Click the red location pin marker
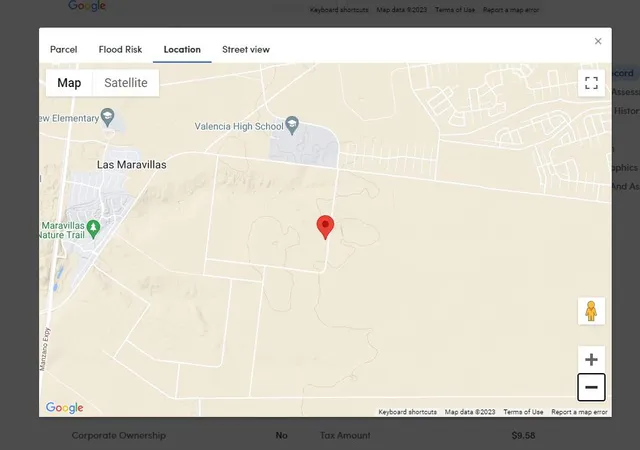Image resolution: width=640 pixels, height=450 pixels. click(325, 227)
